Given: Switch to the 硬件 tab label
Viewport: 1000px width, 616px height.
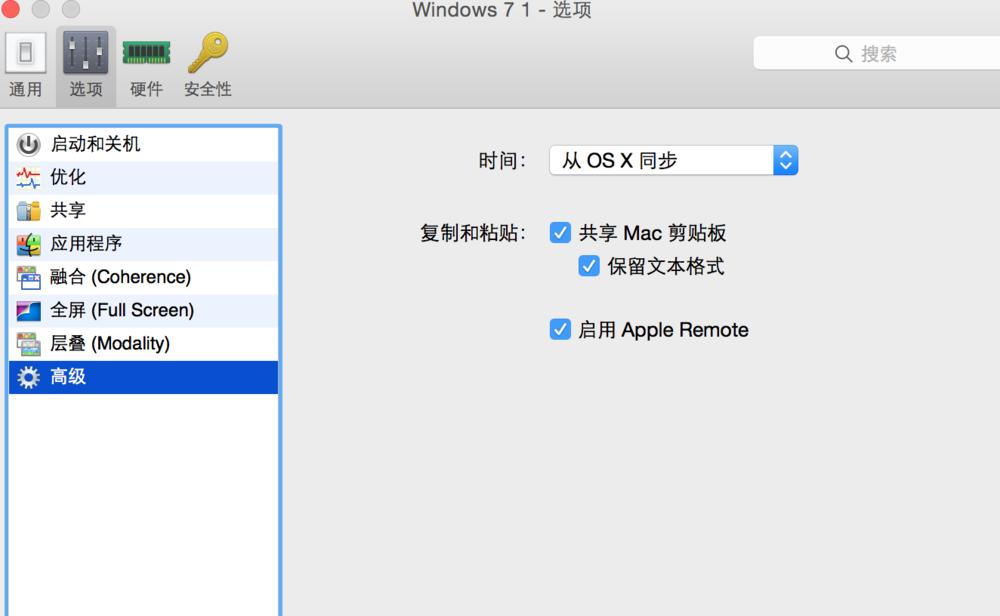Looking at the screenshot, I should tap(146, 89).
